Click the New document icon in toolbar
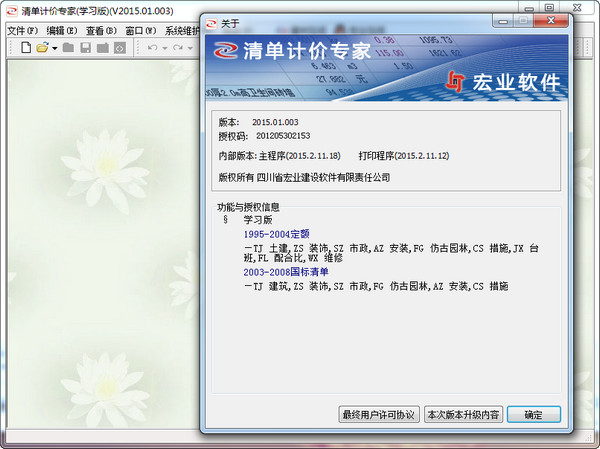The image size is (600, 449). pos(26,48)
